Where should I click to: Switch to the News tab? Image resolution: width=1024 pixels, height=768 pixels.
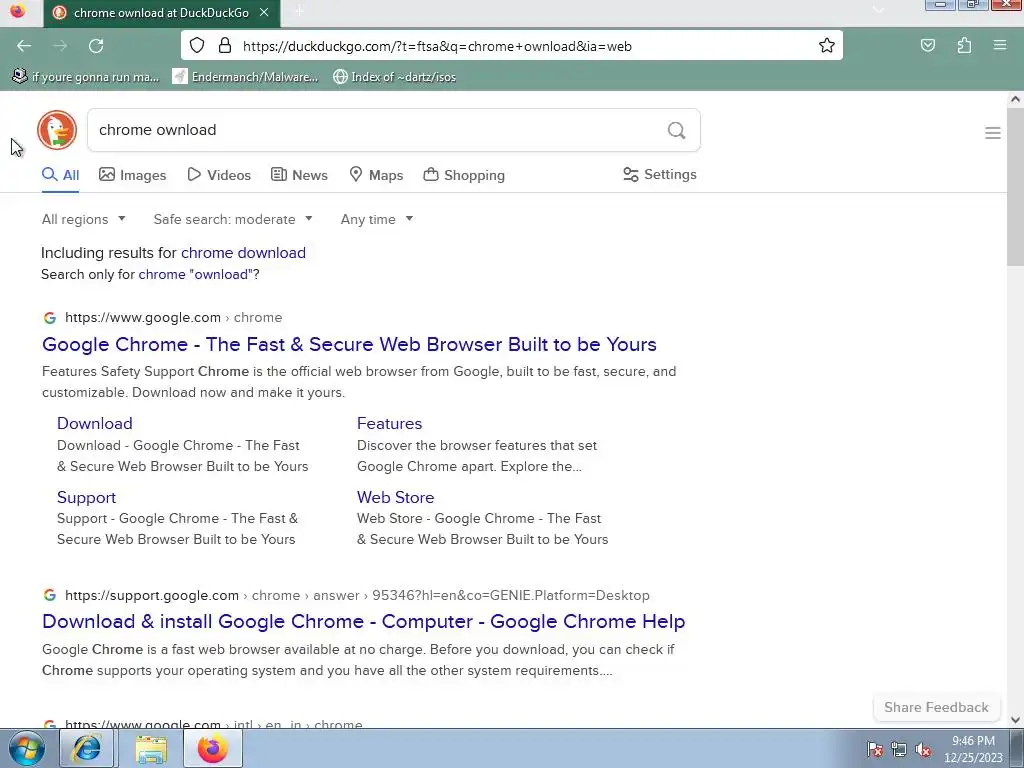pyautogui.click(x=299, y=175)
